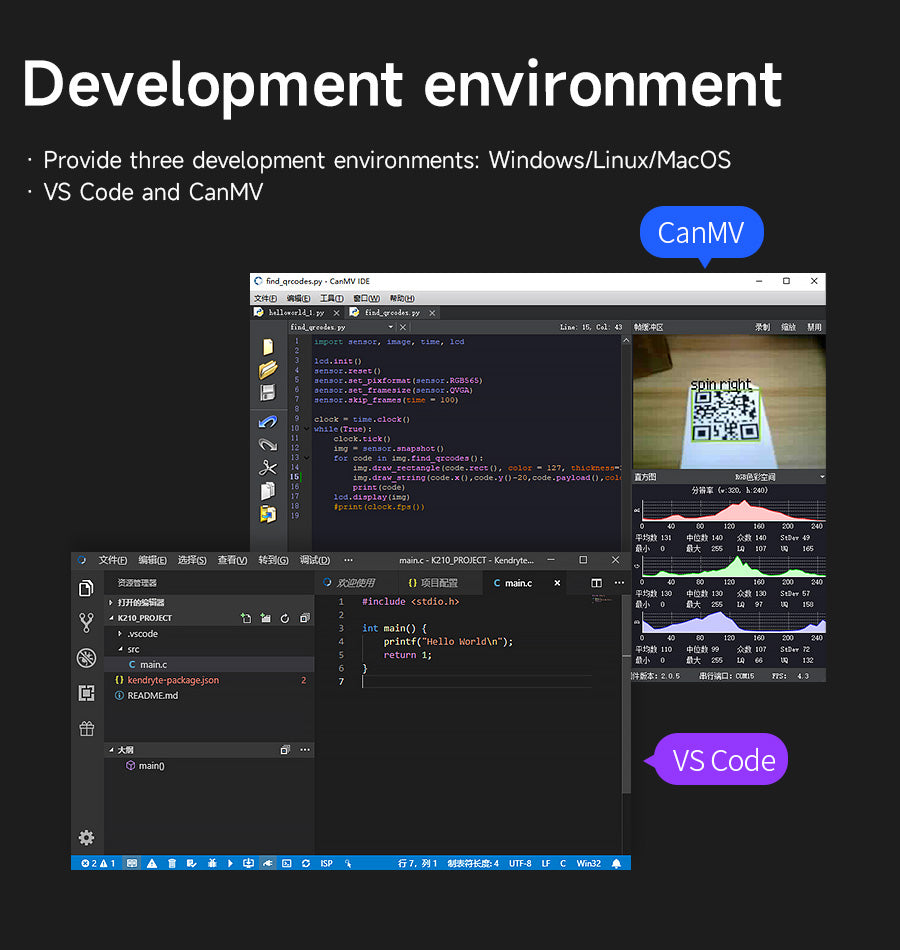
Task: Click ISP in VS Code status bar
Action: 326,863
